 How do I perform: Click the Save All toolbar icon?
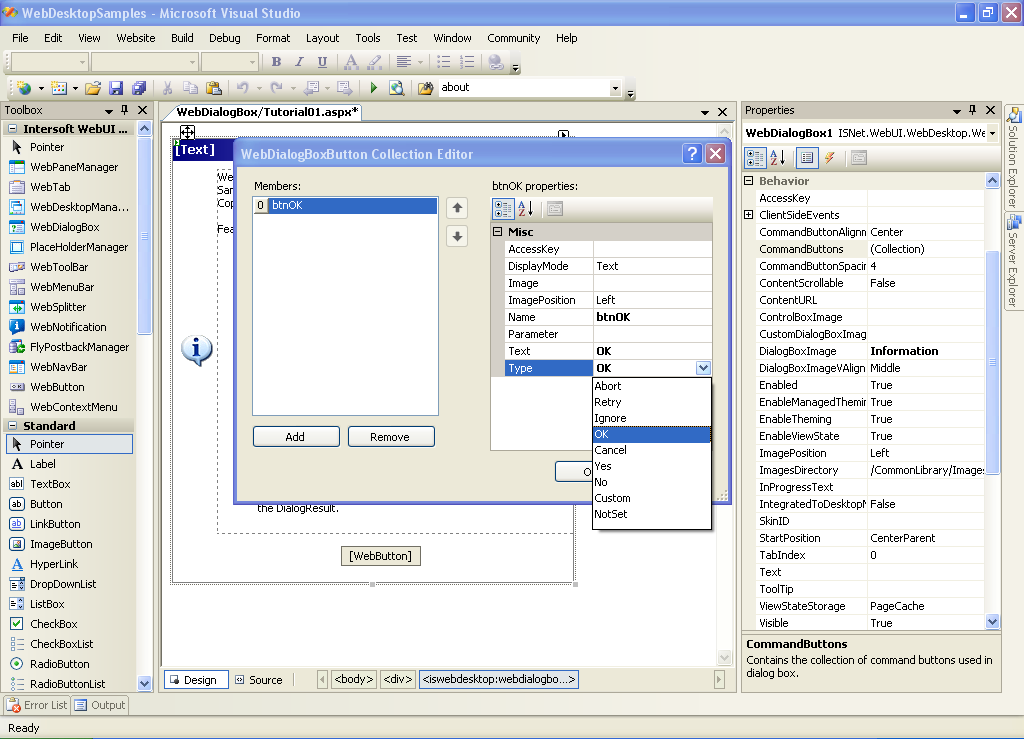coord(138,88)
